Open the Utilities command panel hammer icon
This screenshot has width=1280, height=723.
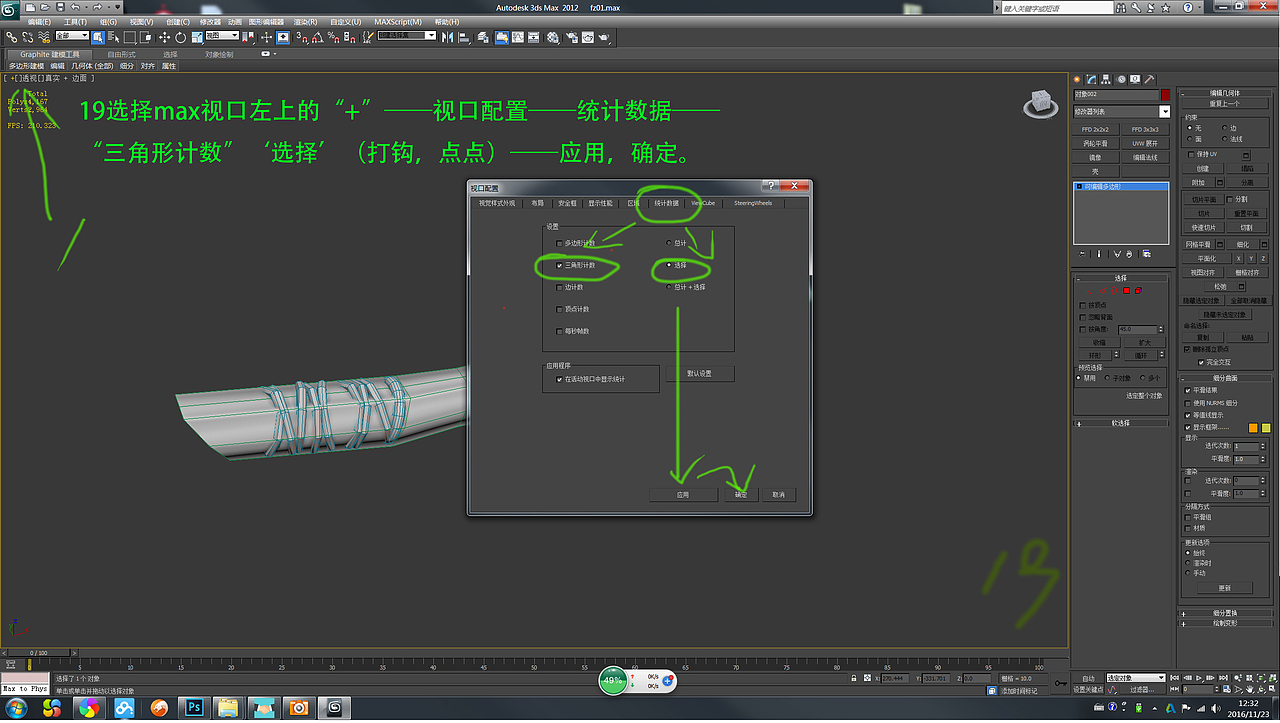point(1150,79)
